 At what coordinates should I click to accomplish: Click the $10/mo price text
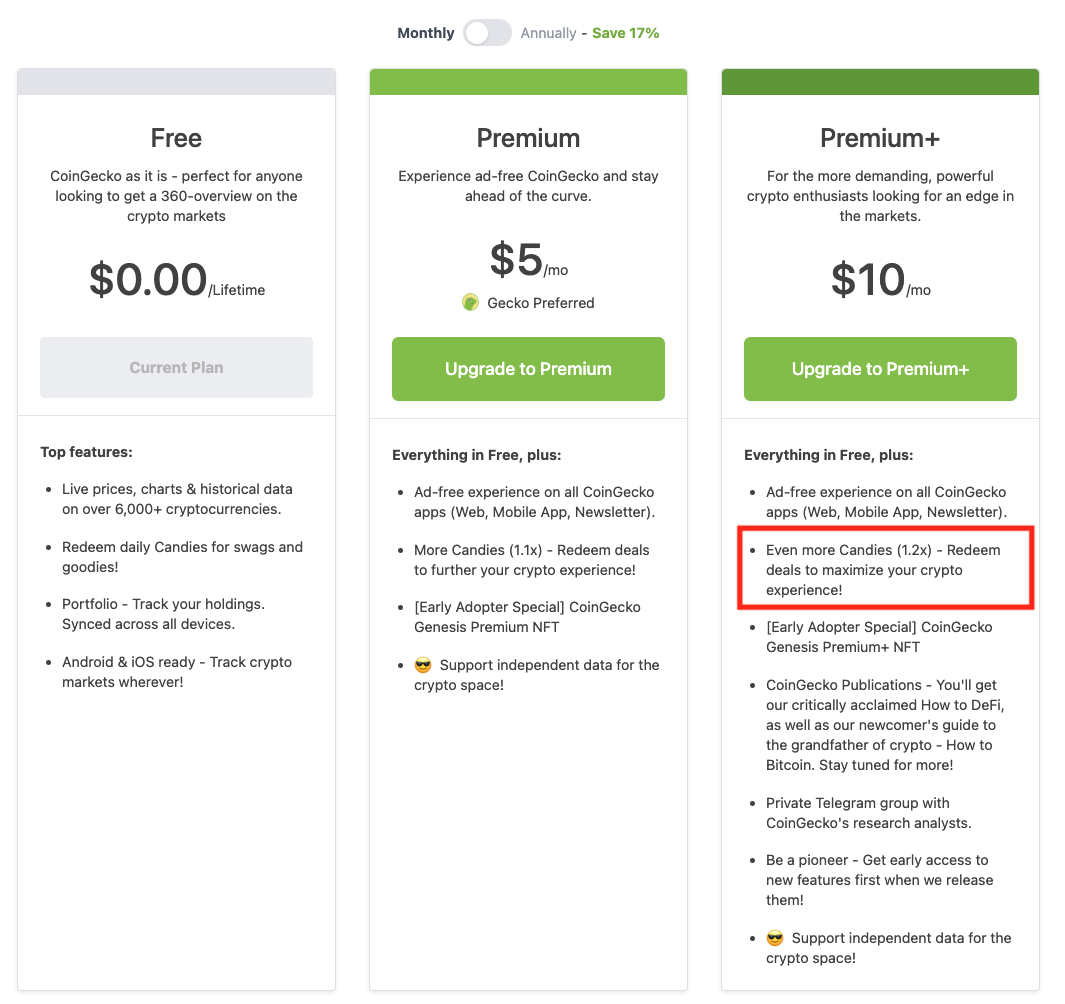coord(879,280)
